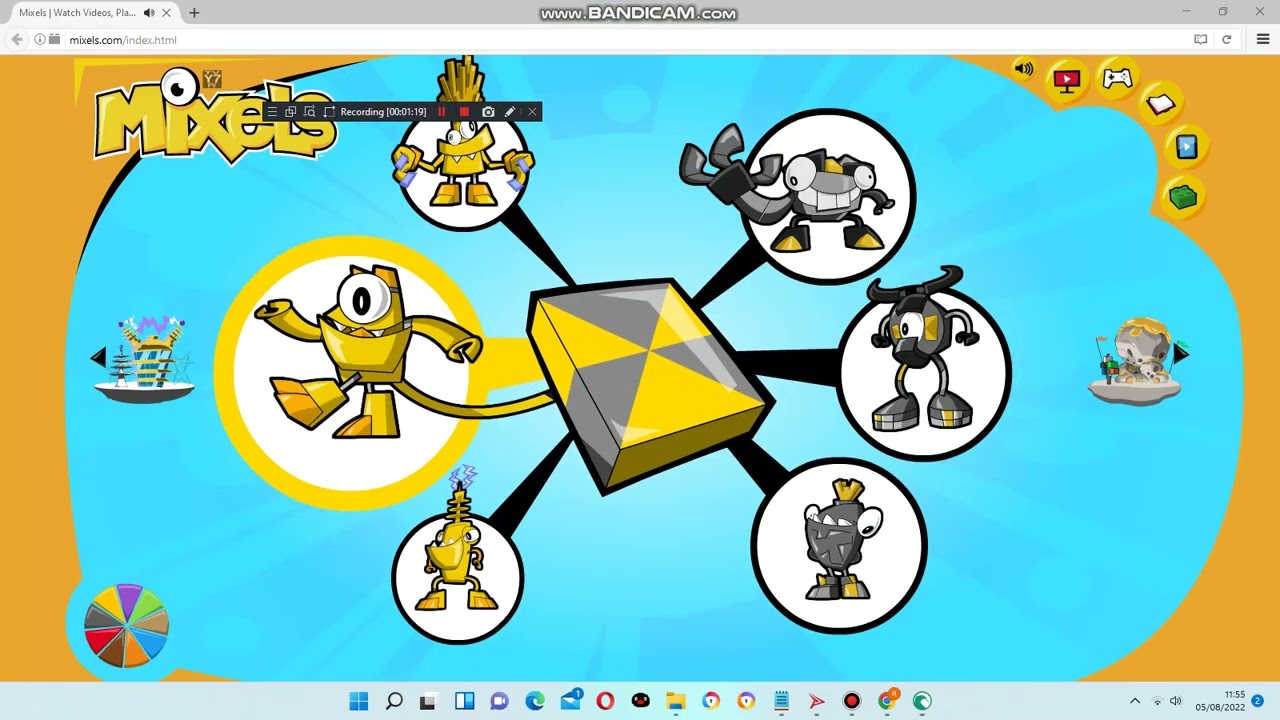Open Bandicam toolbar menu hamburger icon

(272, 112)
